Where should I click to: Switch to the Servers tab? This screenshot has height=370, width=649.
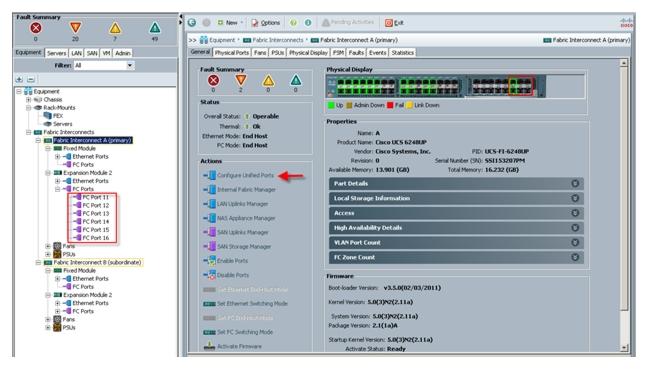(56, 53)
